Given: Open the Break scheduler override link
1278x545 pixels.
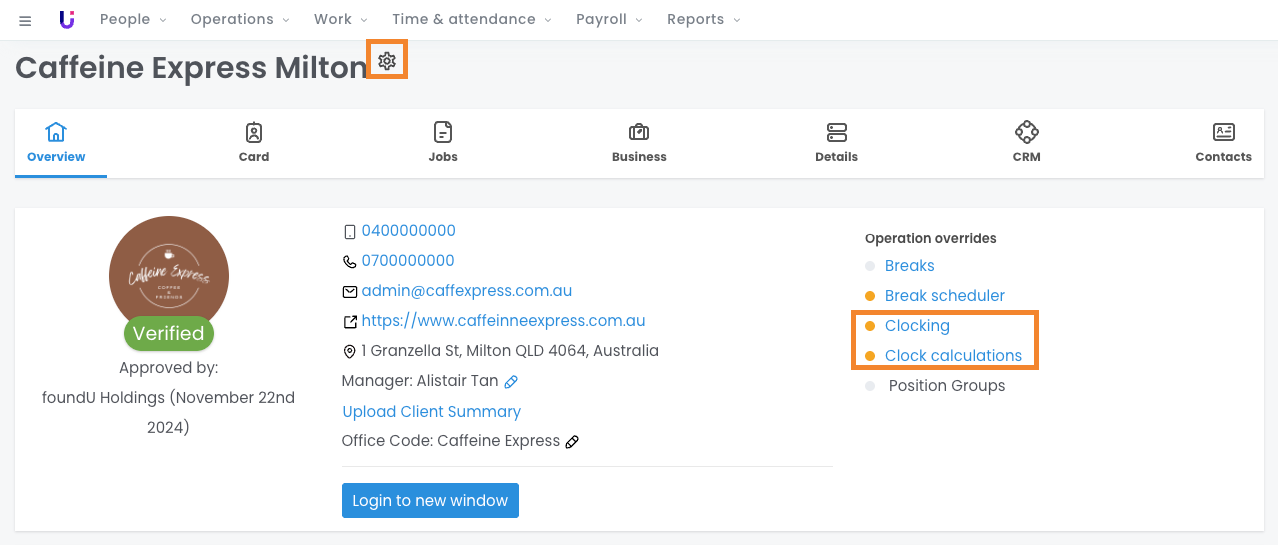Looking at the screenshot, I should pyautogui.click(x=944, y=296).
